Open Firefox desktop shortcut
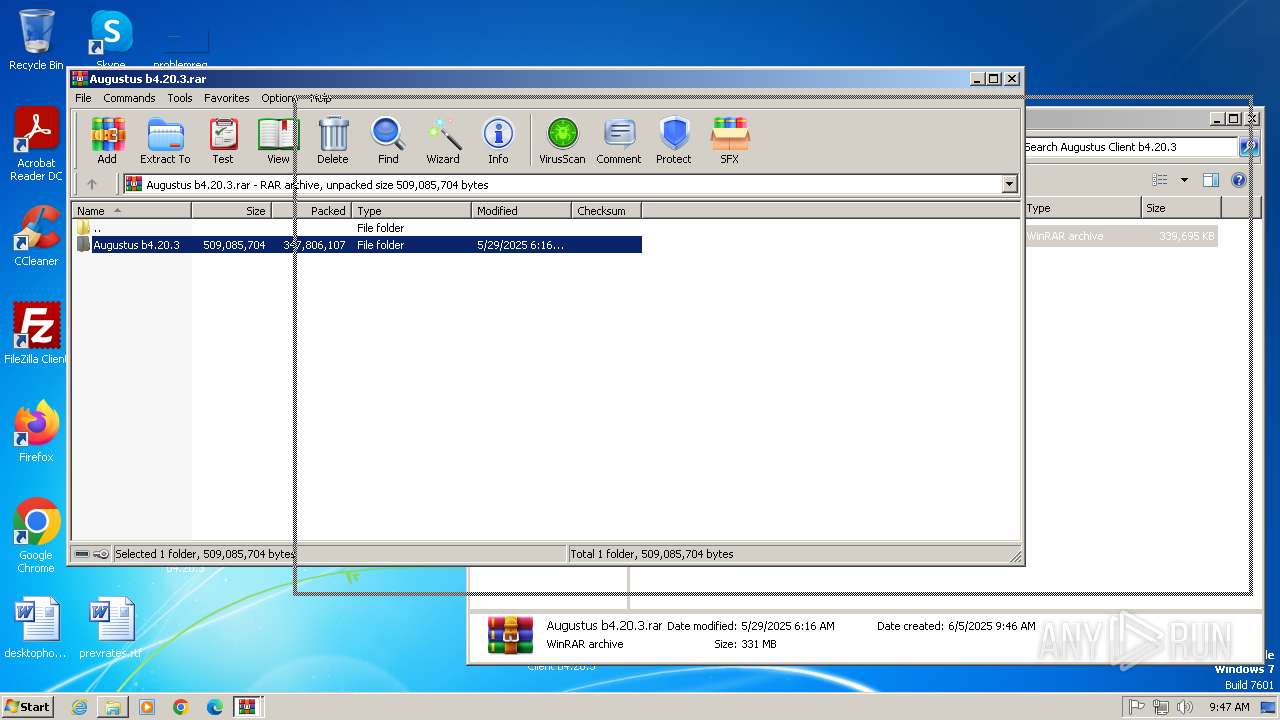Viewport: 1280px width, 720px height. coord(36,431)
